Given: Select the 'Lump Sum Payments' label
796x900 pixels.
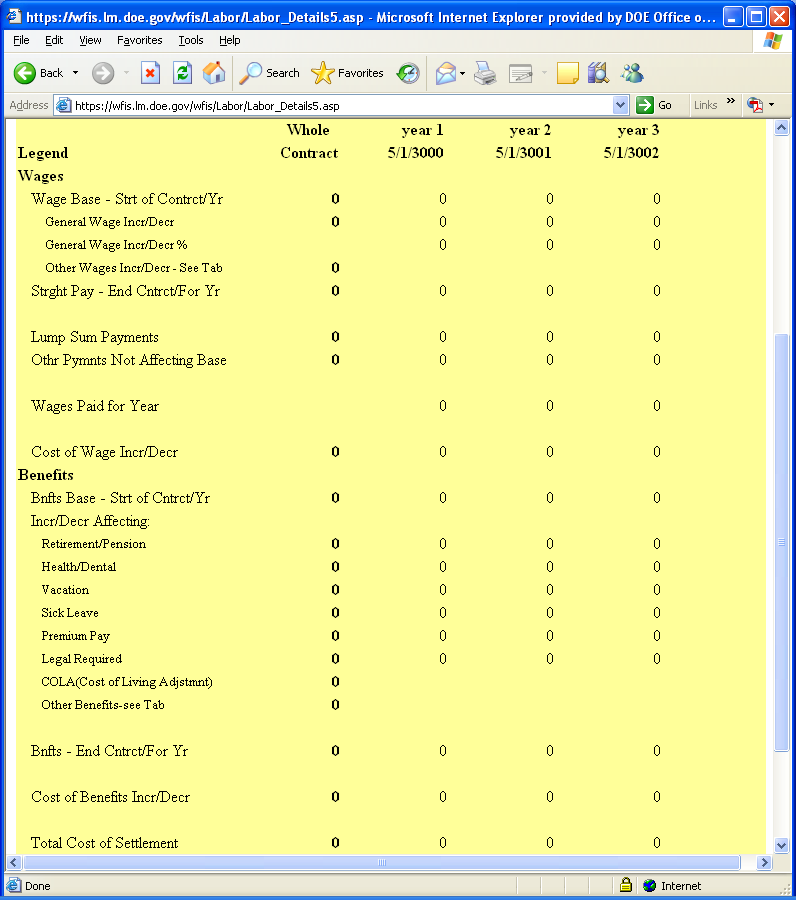Looking at the screenshot, I should coord(95,337).
